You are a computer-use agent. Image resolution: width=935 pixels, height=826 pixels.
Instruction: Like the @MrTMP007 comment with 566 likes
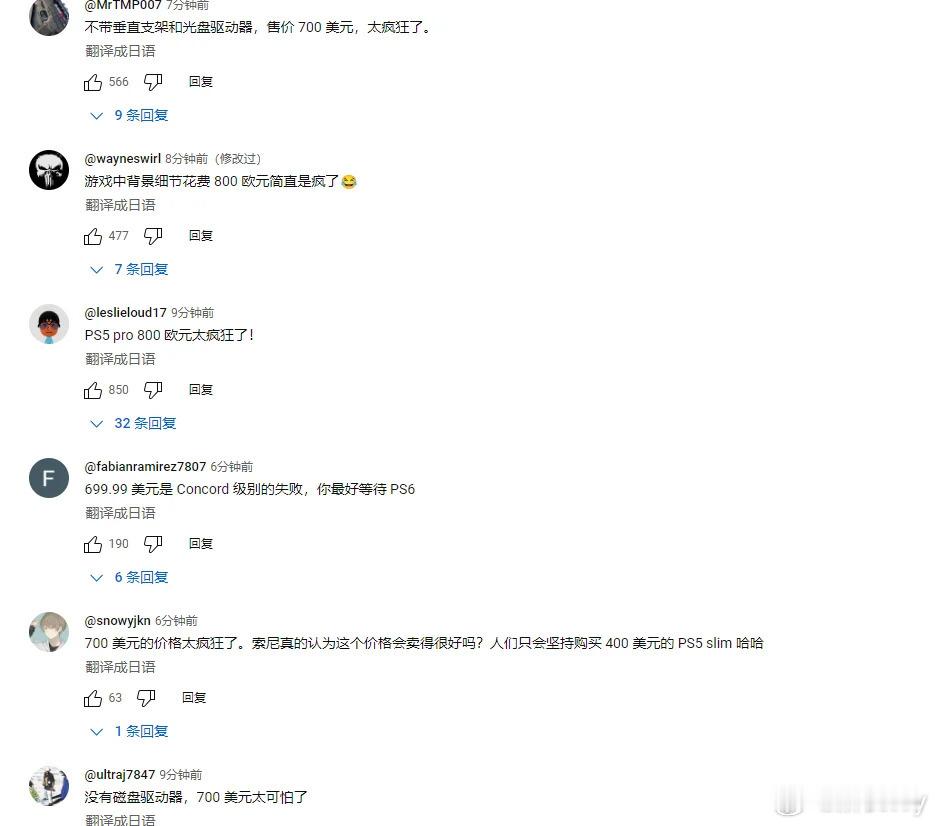pos(93,82)
